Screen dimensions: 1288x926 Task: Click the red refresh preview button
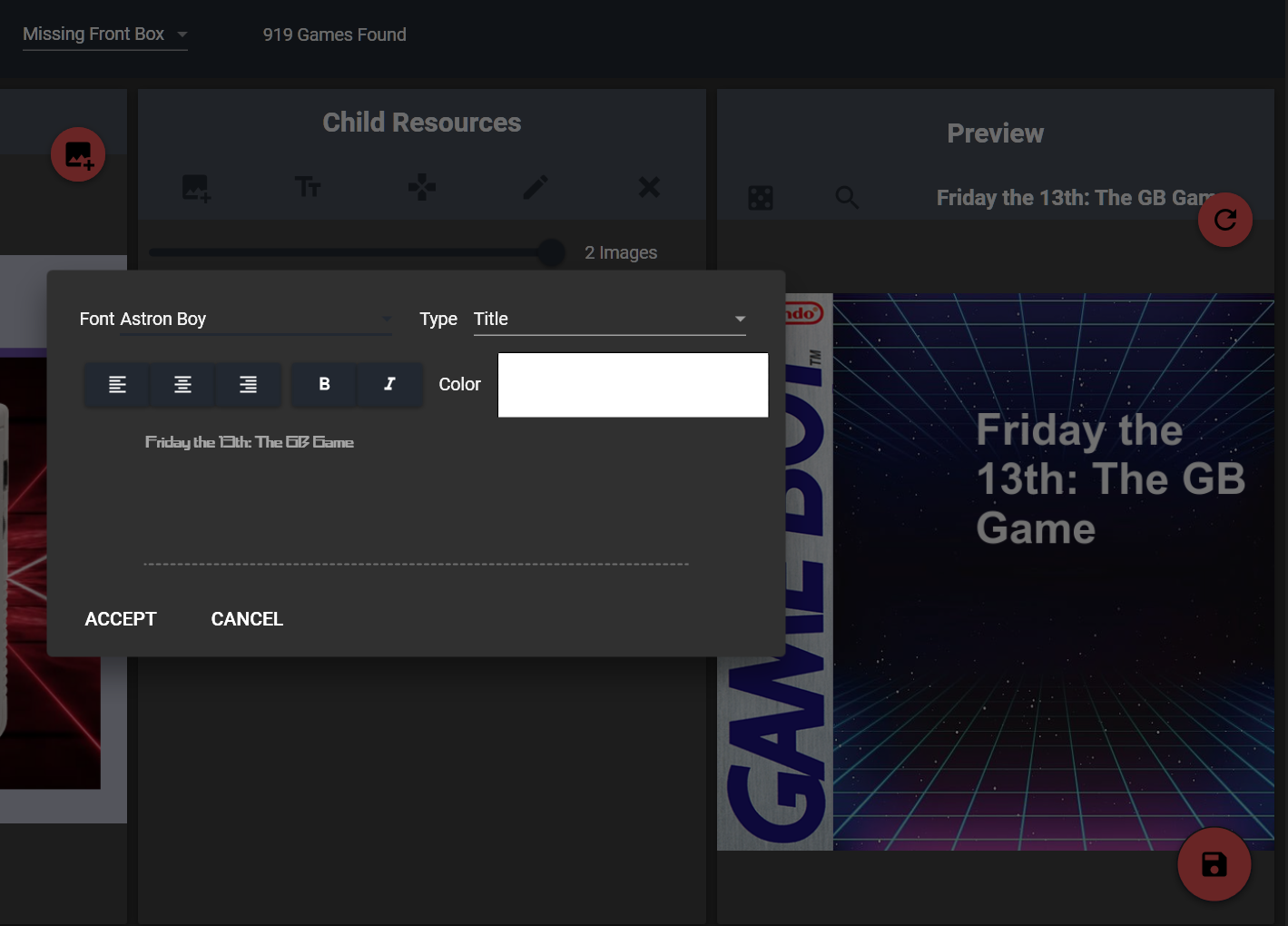click(1225, 220)
